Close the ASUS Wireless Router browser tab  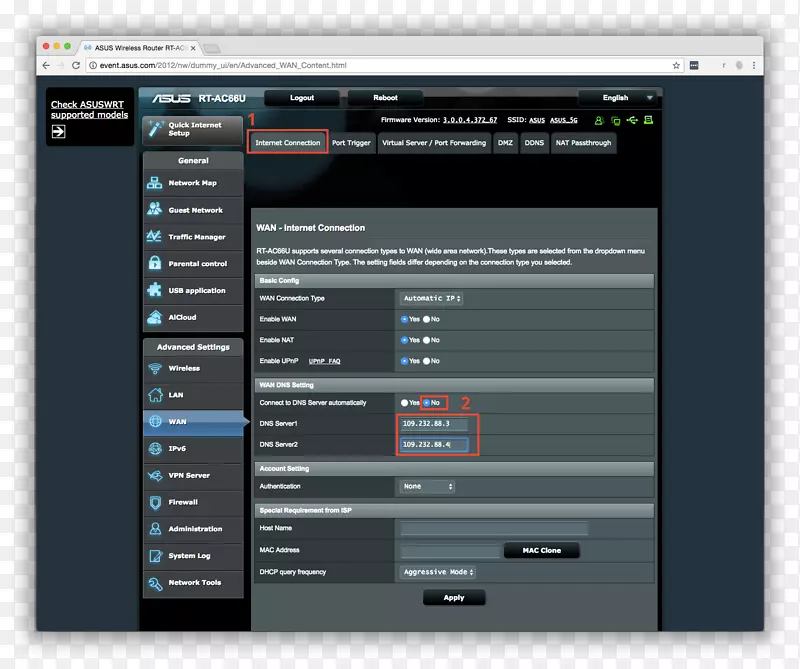tap(193, 48)
